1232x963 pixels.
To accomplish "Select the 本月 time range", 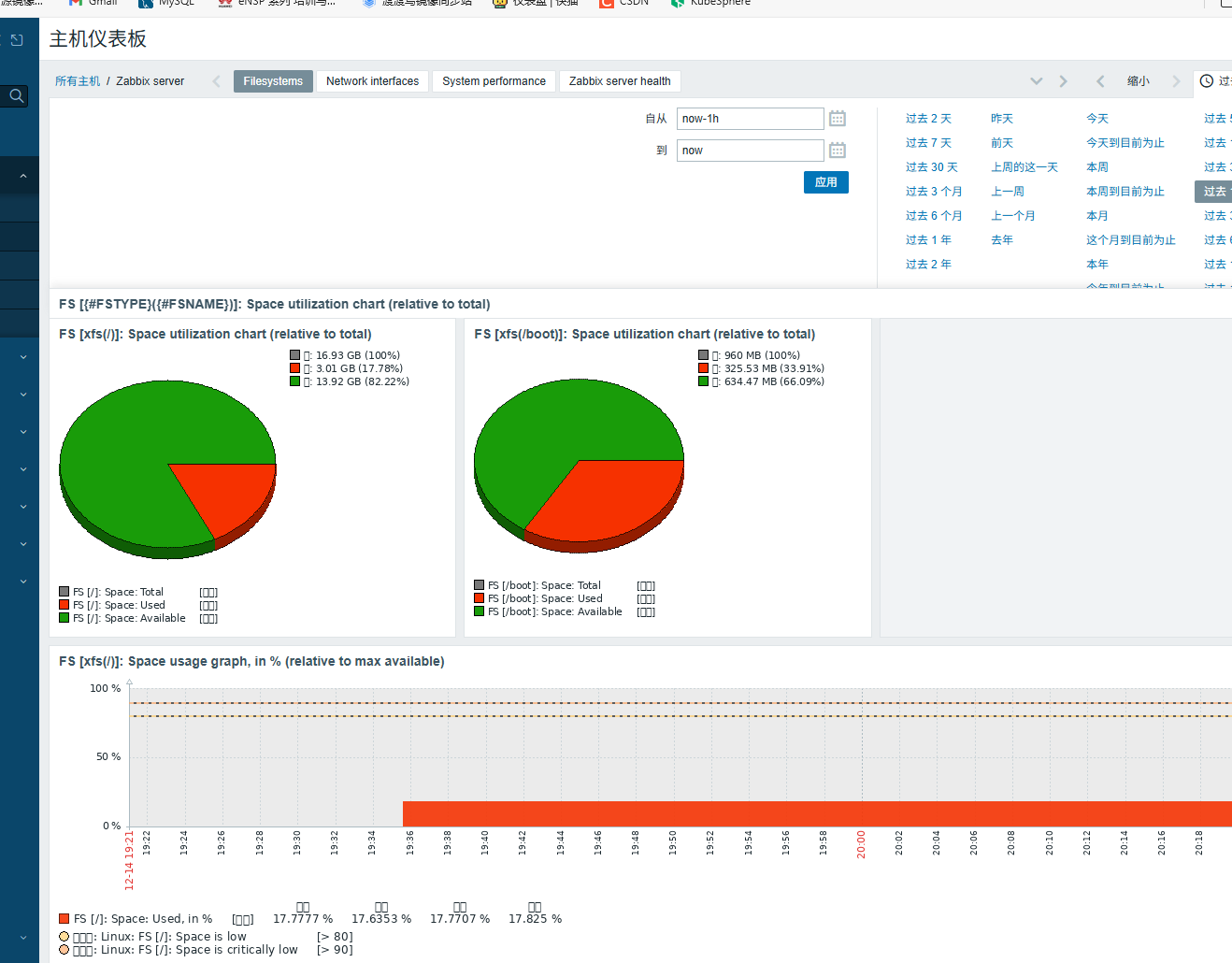I will (1097, 216).
